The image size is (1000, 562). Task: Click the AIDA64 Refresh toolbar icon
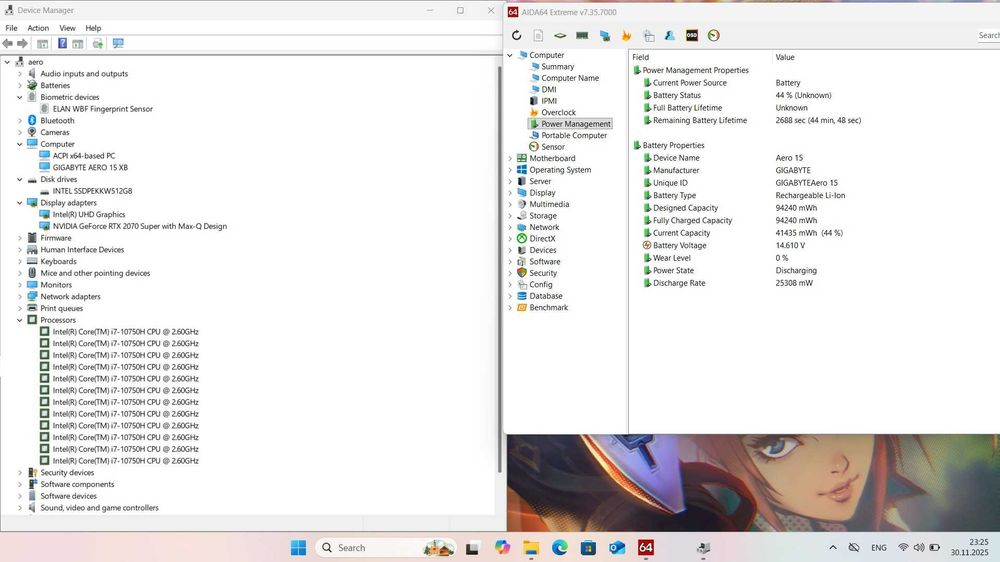click(x=517, y=36)
